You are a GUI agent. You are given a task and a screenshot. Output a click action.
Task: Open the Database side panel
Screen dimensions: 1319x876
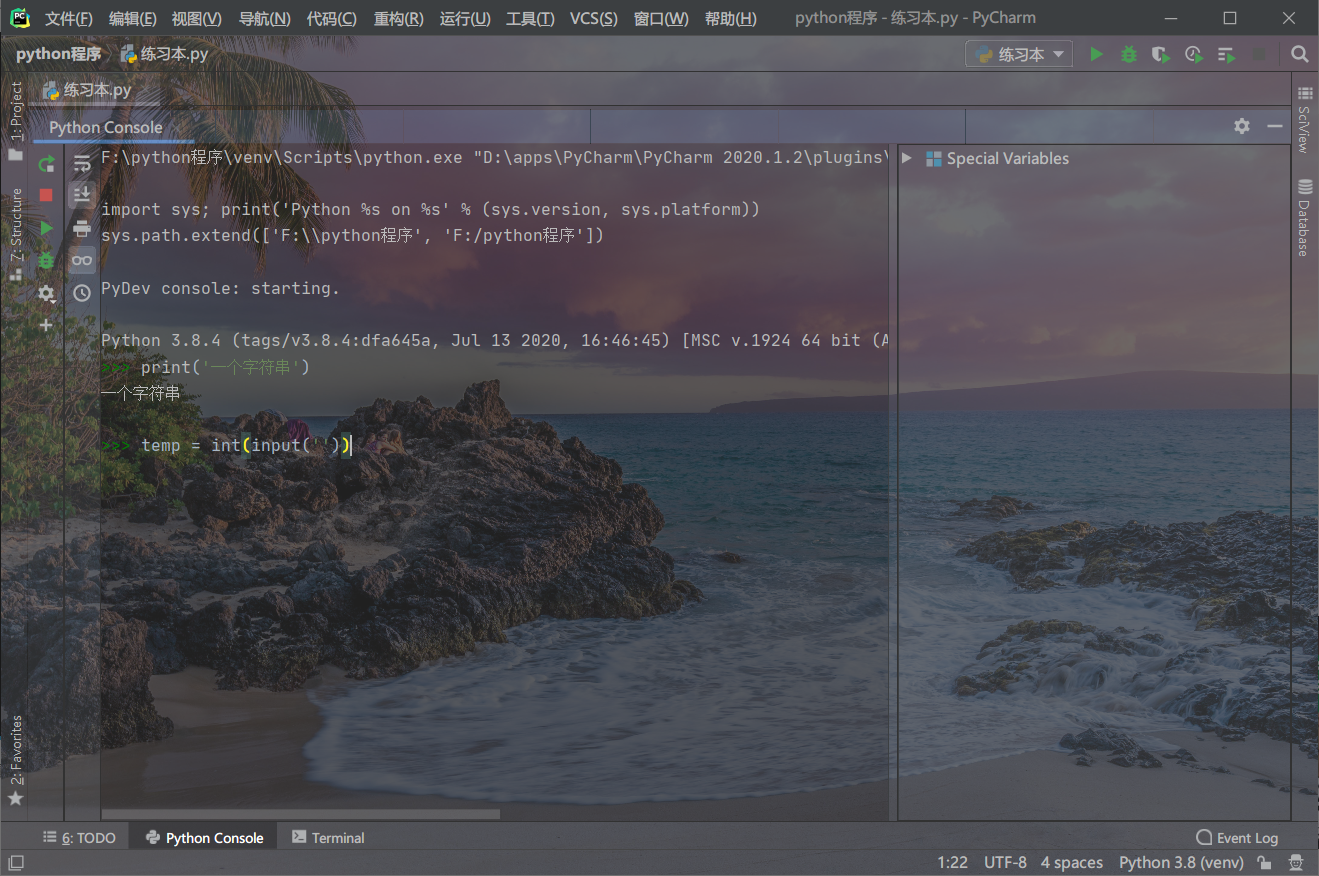click(1304, 217)
